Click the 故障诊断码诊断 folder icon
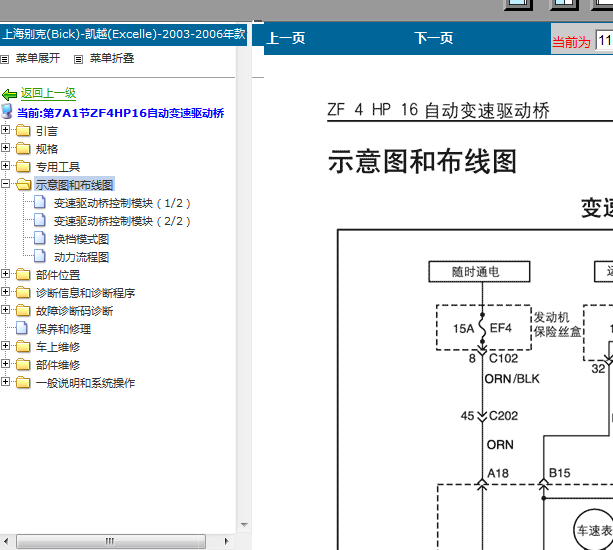Screen dimensions: 613x550 pos(23,310)
